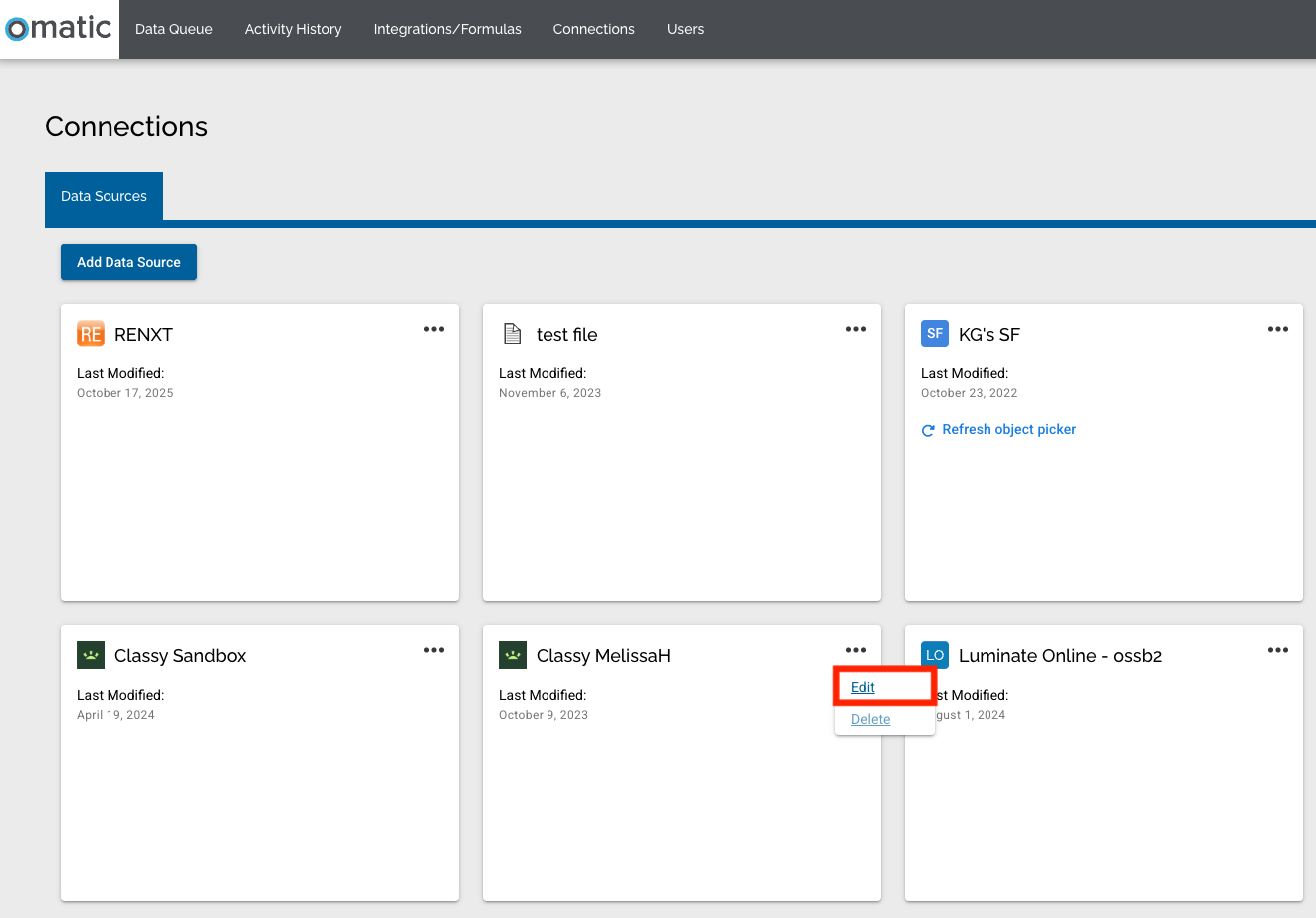Screen dimensions: 1316x918
Task: Click the Luminate Online - ossb2 title
Action: click(1060, 656)
